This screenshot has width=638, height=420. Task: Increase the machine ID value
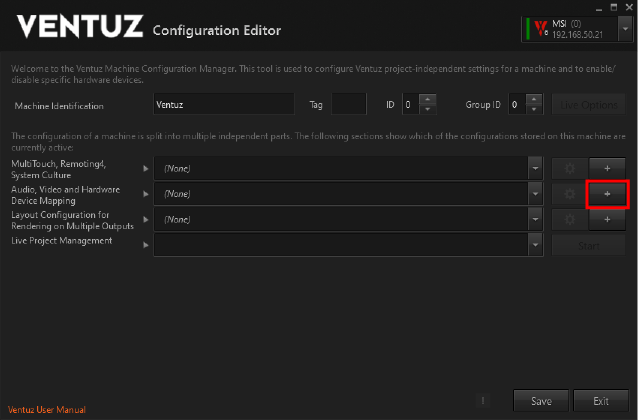428,99
